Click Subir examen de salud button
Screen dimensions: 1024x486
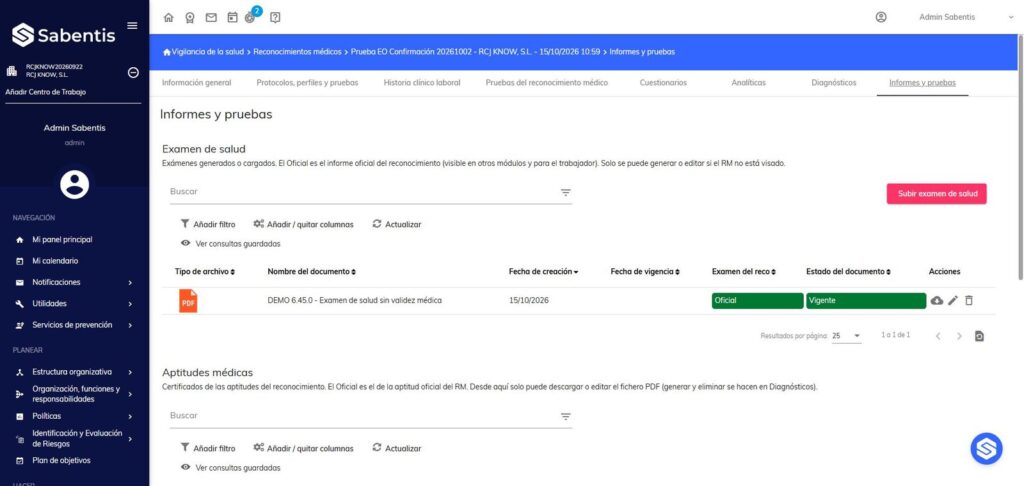936,194
